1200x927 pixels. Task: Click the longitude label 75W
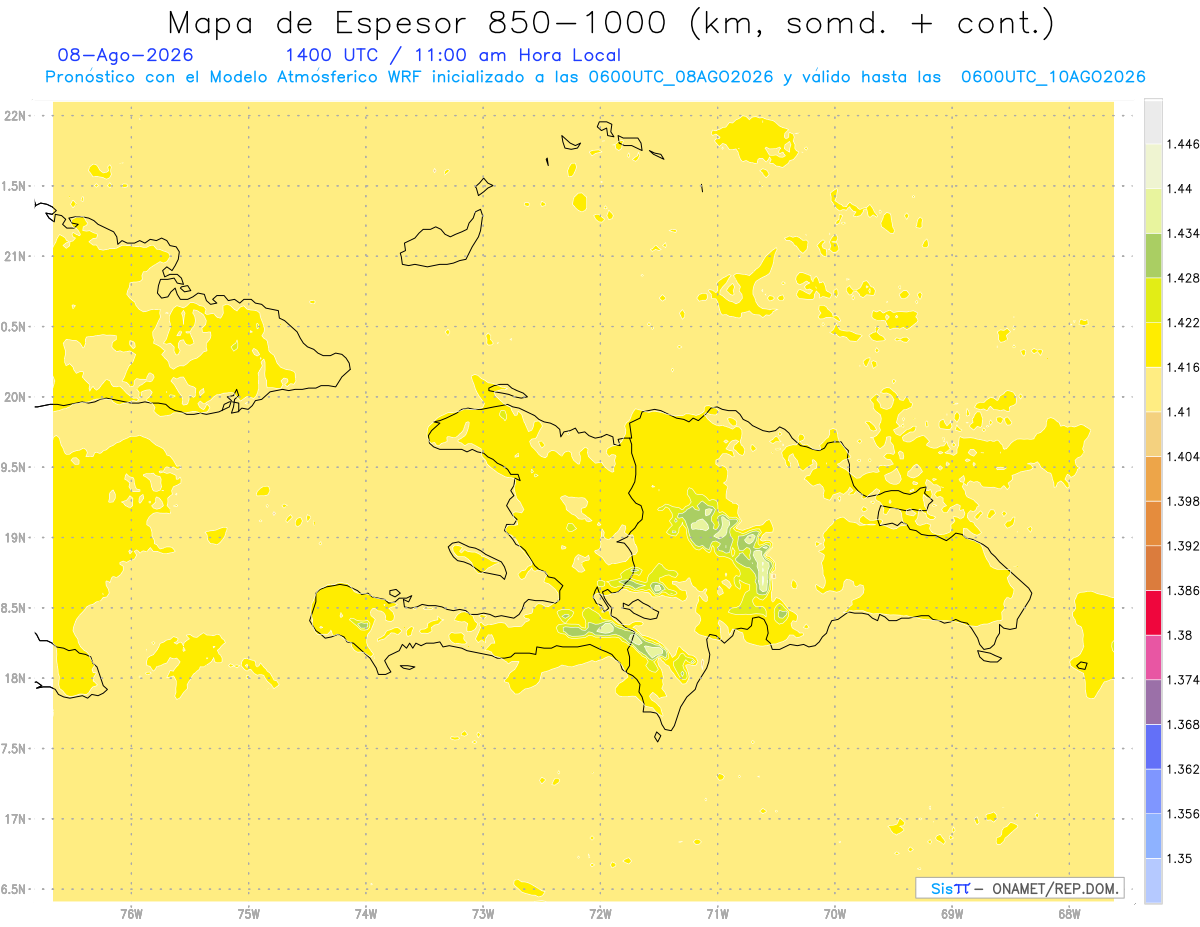(248, 914)
